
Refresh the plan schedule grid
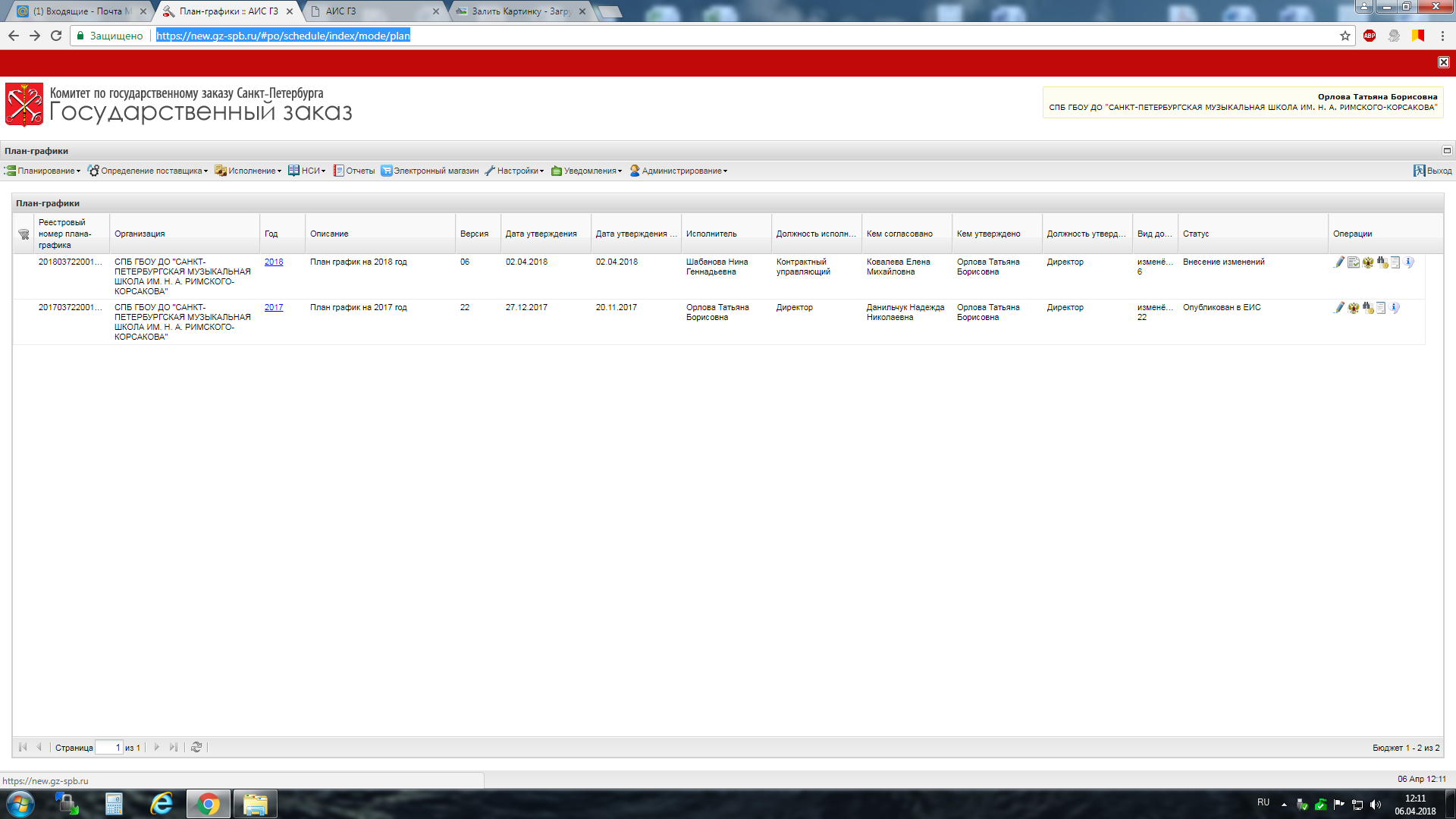(196, 748)
